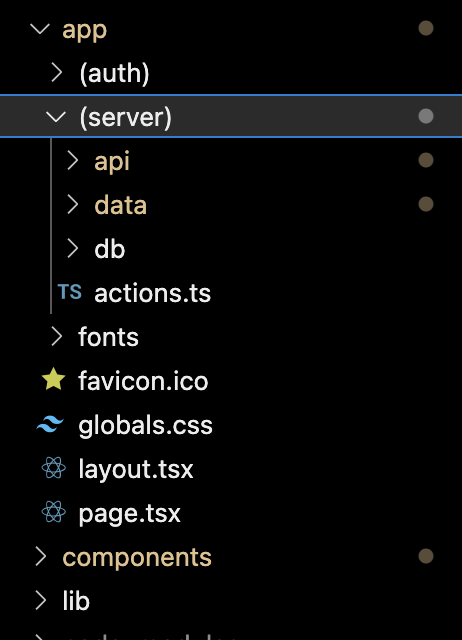
Task: Select the (server) folder name
Action: [125, 118]
